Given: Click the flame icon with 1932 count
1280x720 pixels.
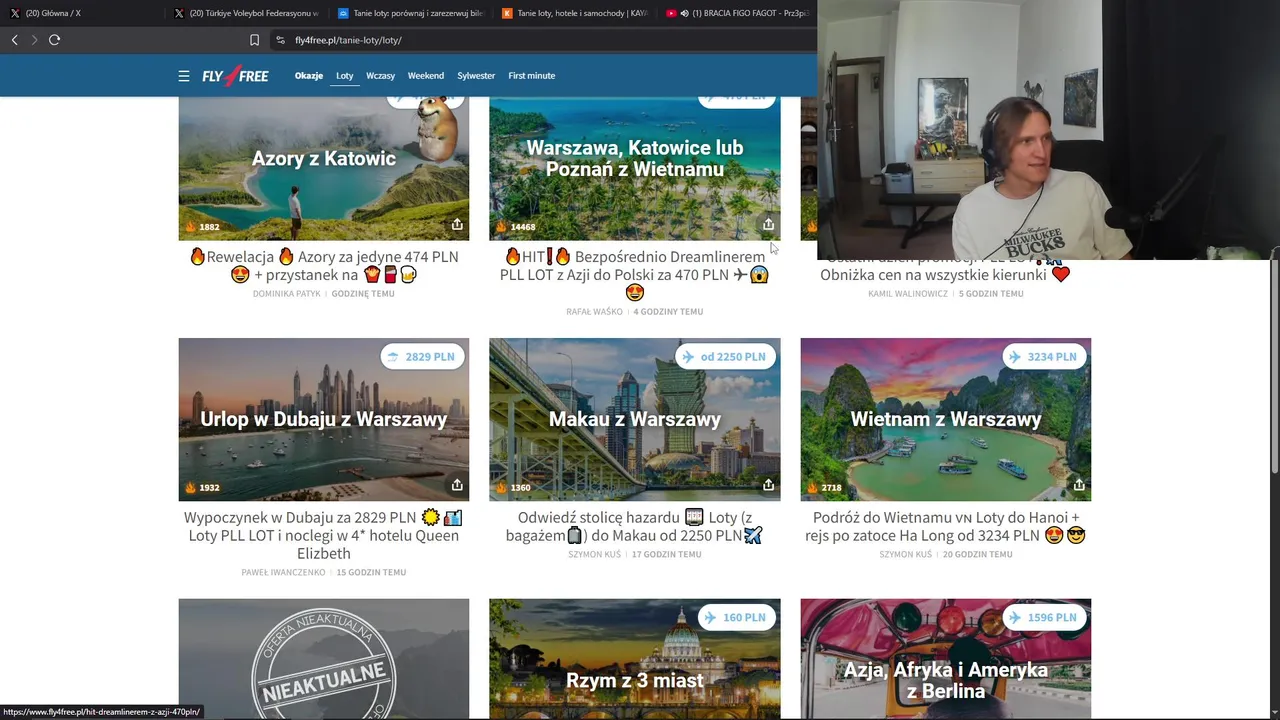Looking at the screenshot, I should click(190, 487).
